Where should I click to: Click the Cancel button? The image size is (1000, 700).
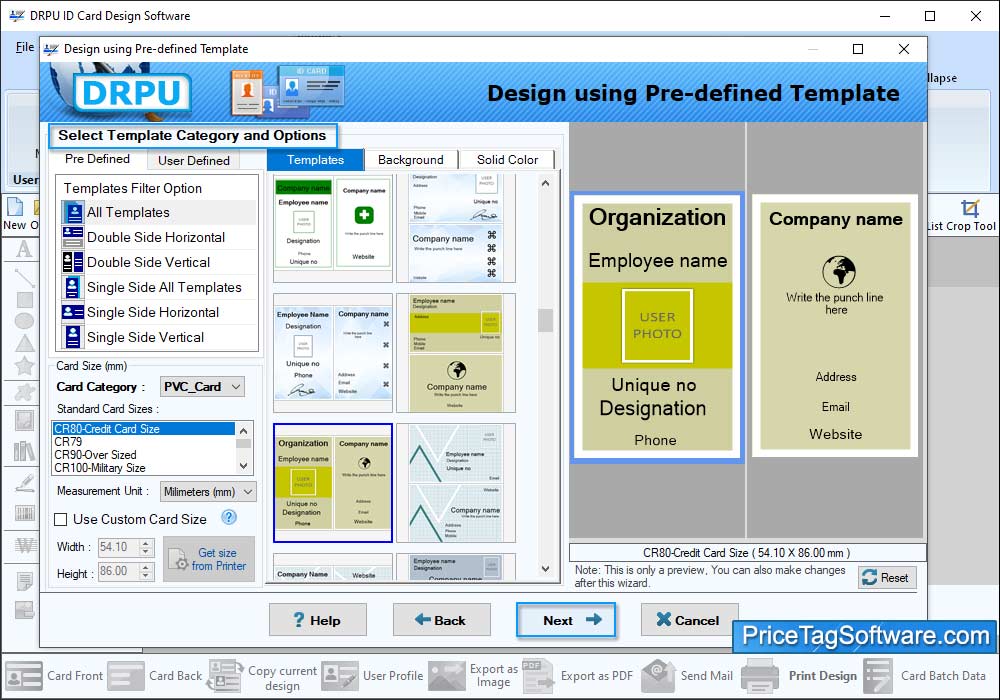(x=689, y=620)
